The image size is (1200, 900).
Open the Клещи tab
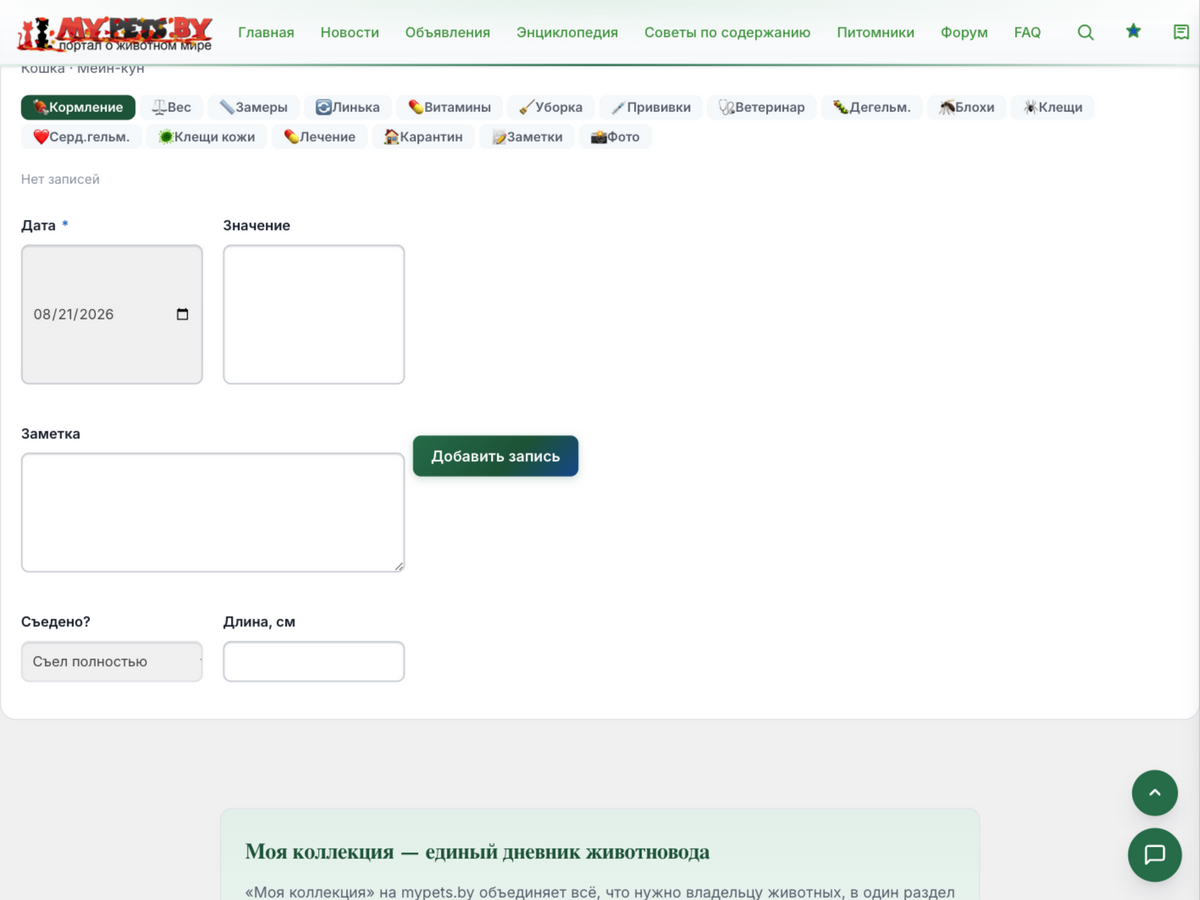1053,107
